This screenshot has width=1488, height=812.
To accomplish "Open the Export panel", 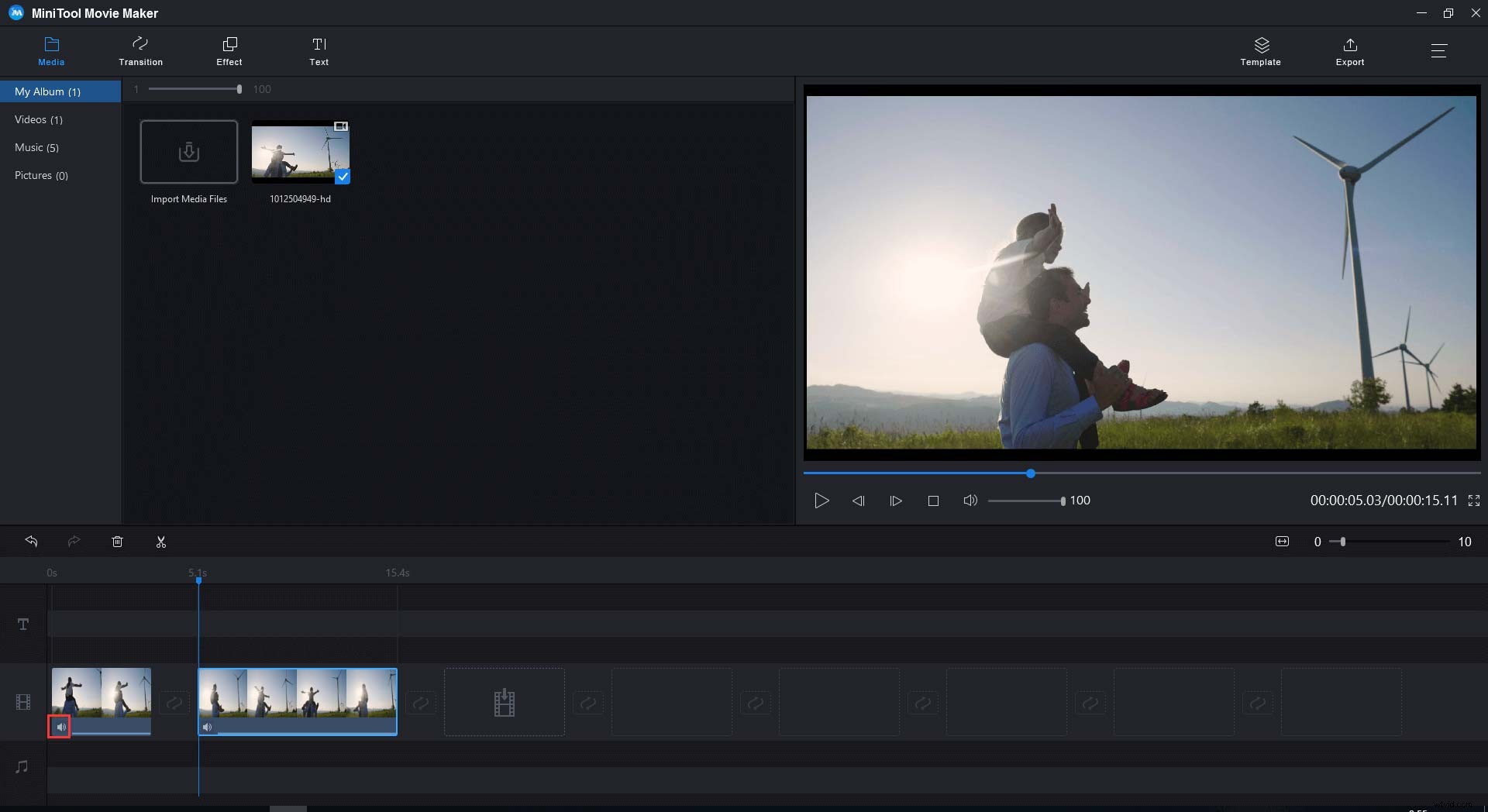I will 1349,50.
